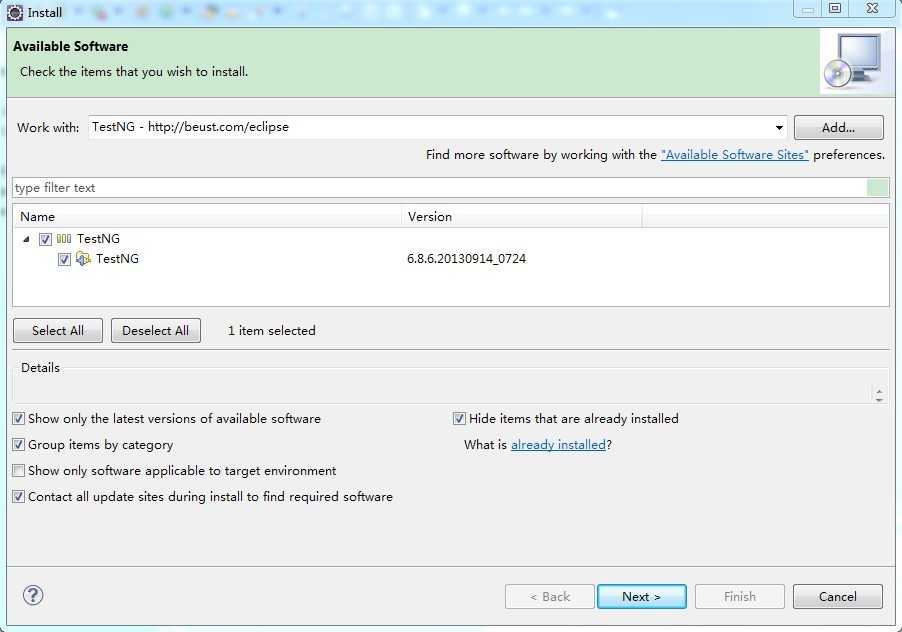Uncheck the TestNG 6.8.6 feature checkbox
Image resolution: width=902 pixels, height=632 pixels.
click(x=64, y=259)
